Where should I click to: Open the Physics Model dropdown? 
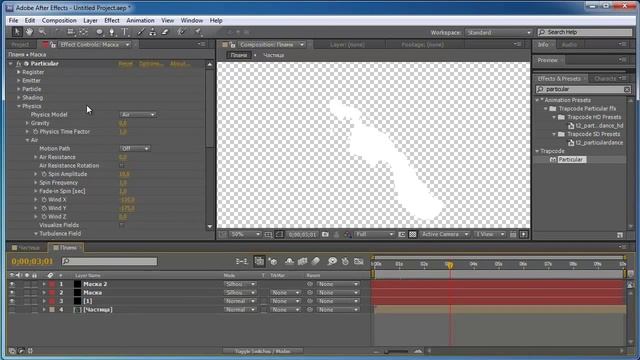[138, 115]
